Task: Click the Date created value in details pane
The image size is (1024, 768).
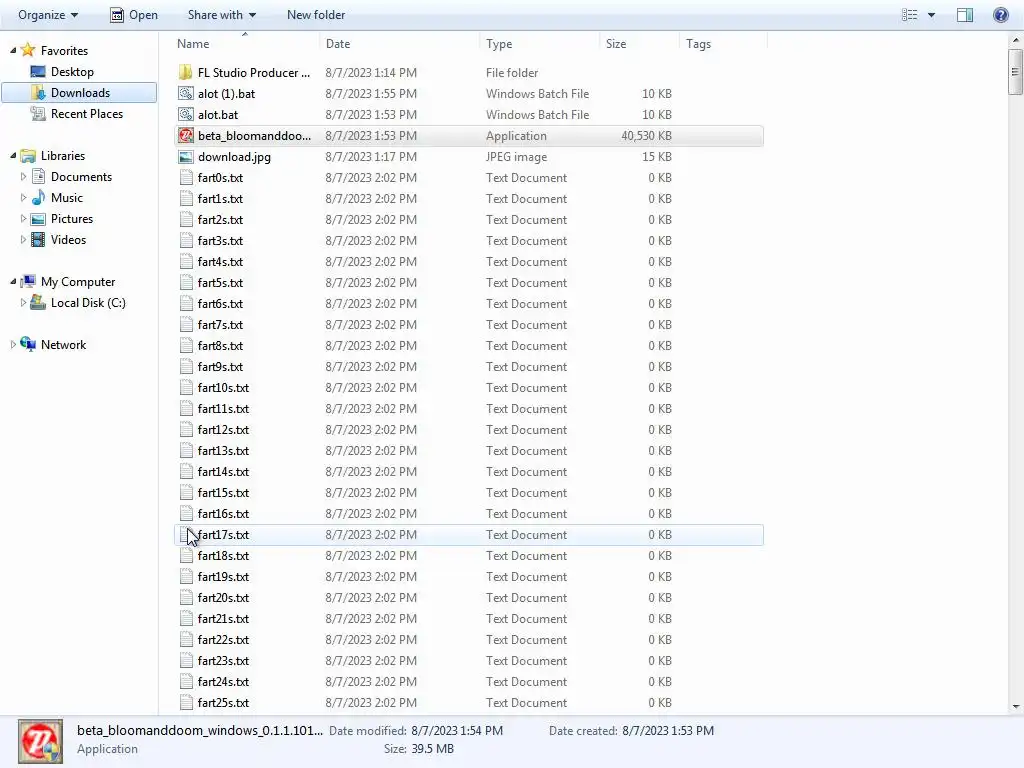Action: 668,731
